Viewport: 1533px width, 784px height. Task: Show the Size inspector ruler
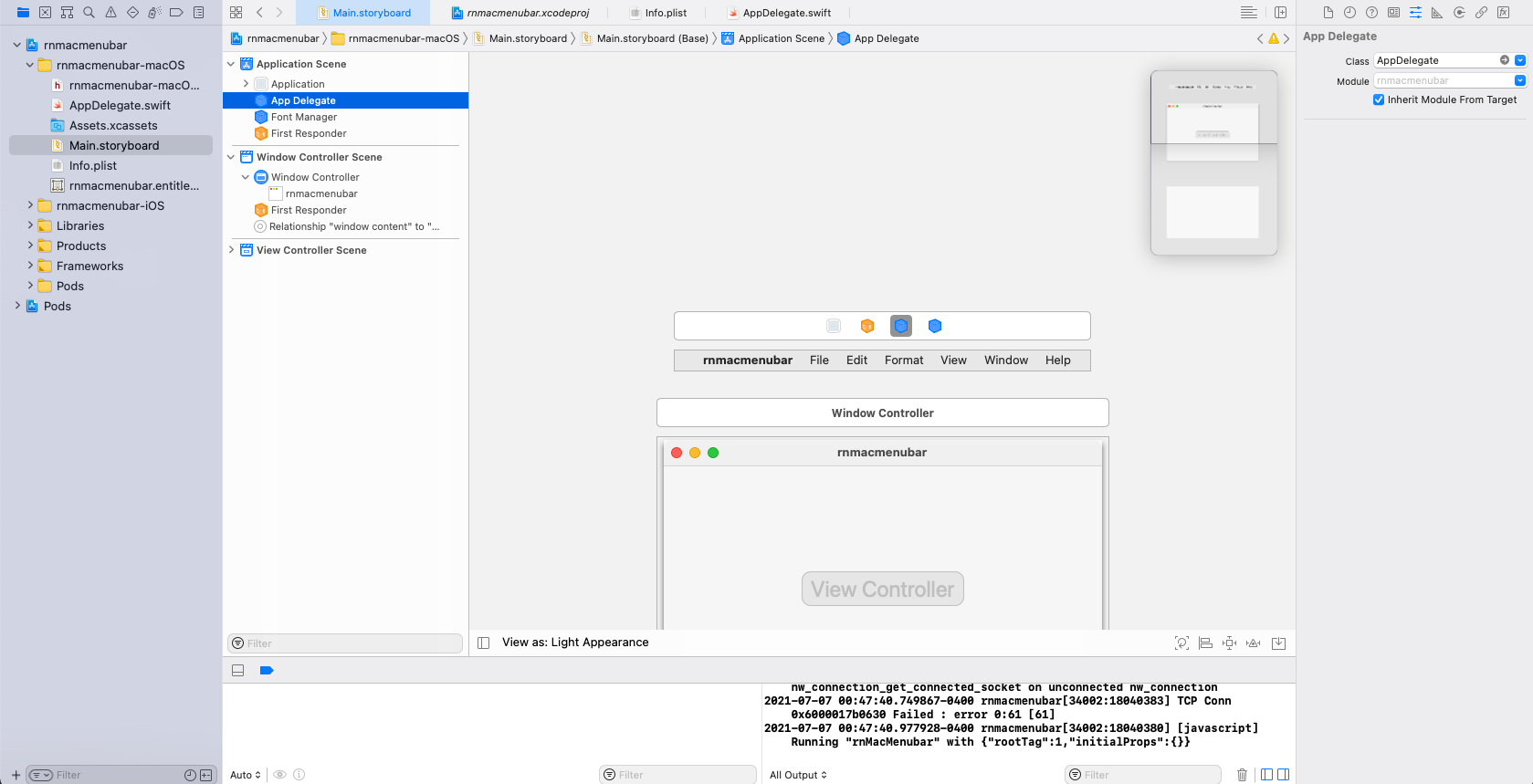click(1437, 13)
